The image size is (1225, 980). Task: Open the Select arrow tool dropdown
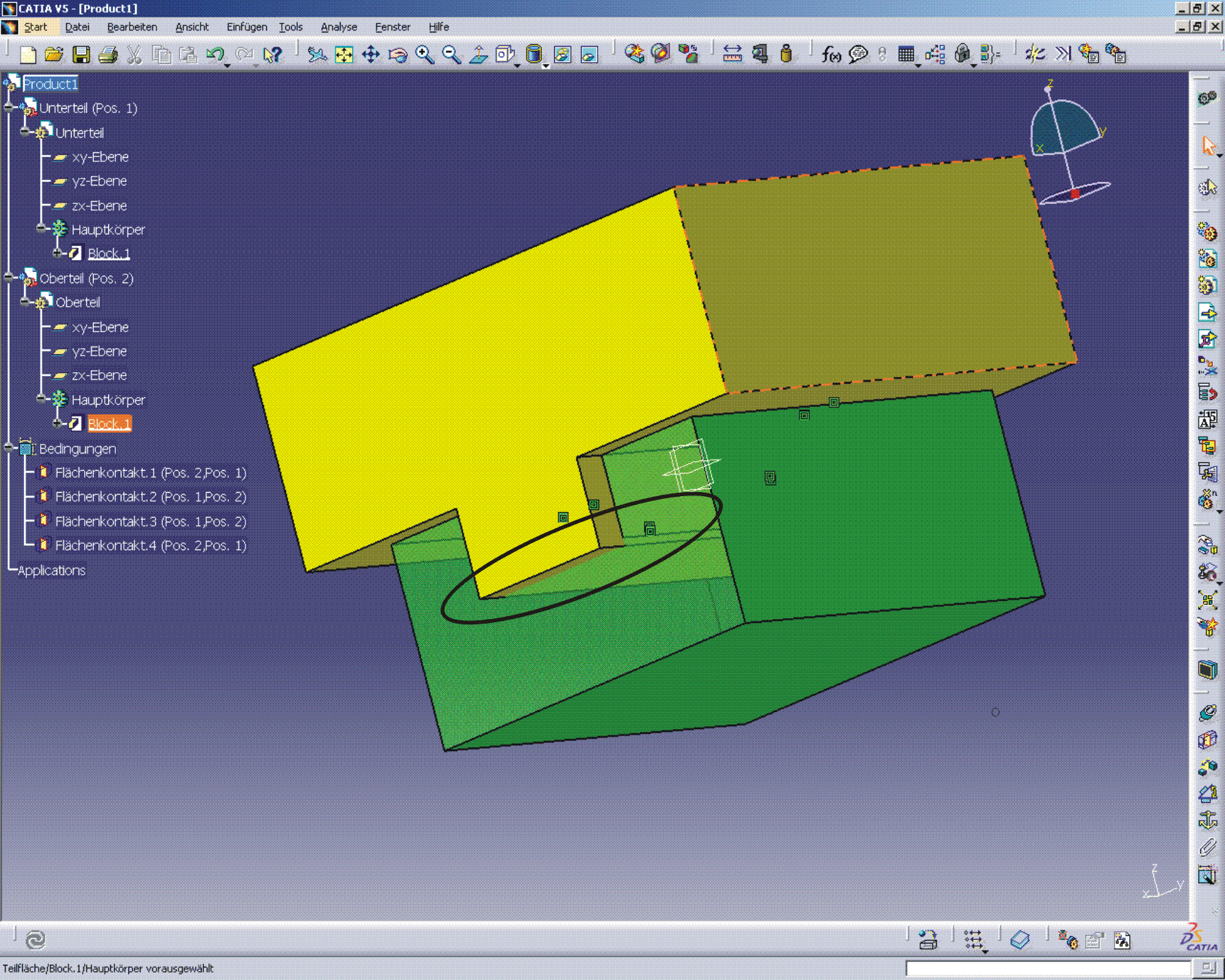click(x=1219, y=156)
